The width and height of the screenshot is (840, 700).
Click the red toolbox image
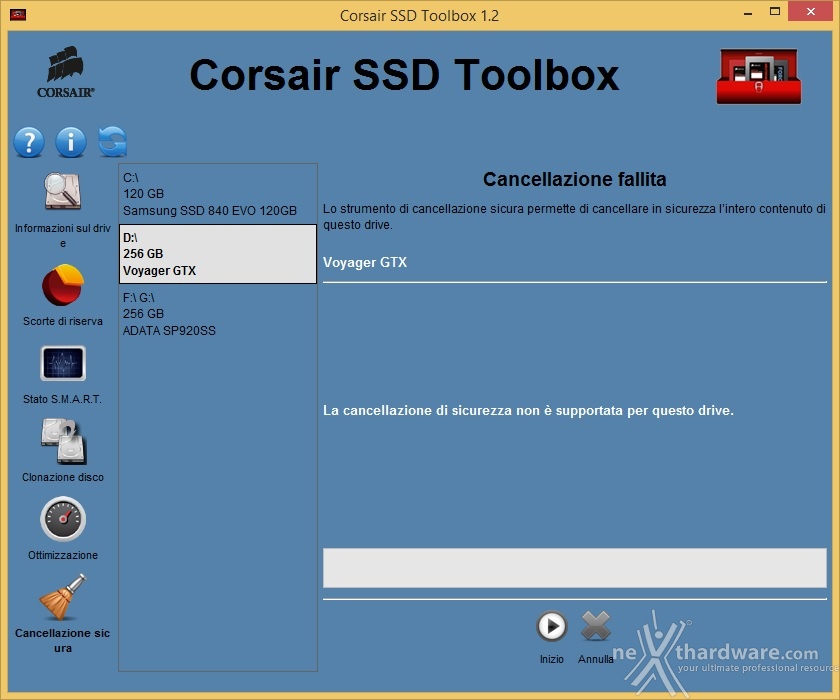coord(759,77)
